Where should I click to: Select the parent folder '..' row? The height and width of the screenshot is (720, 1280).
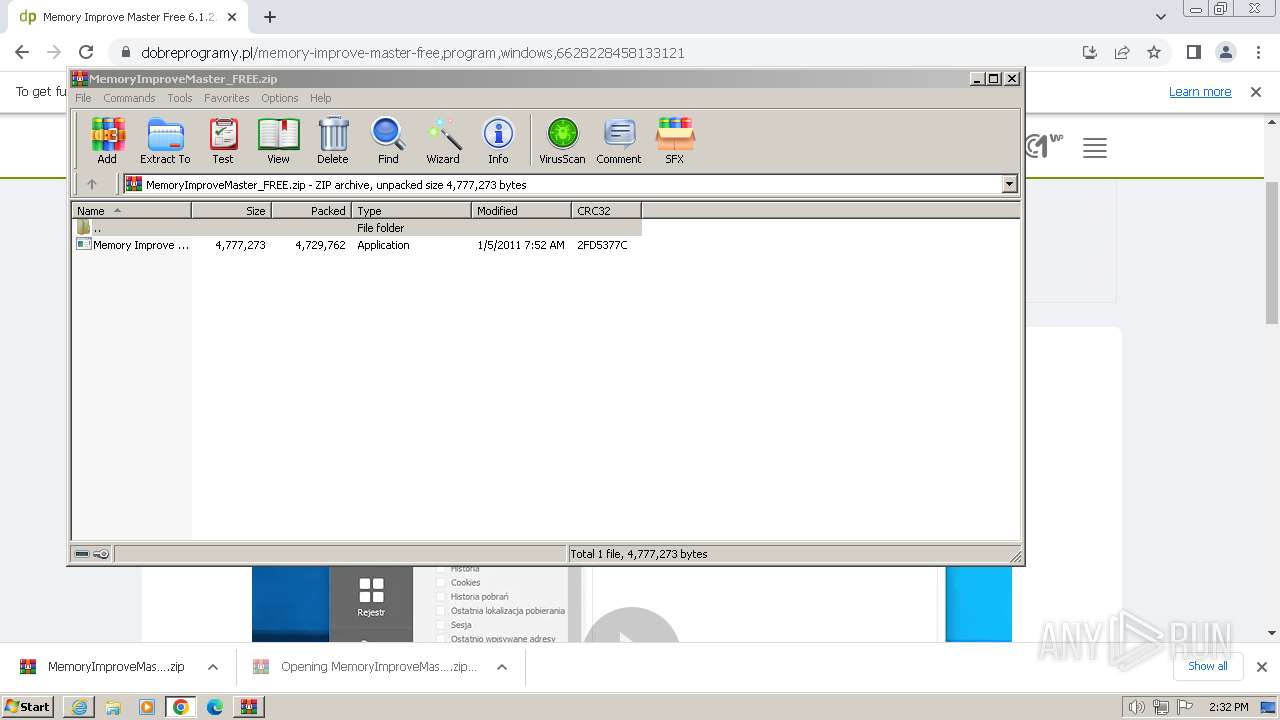[x=357, y=228]
